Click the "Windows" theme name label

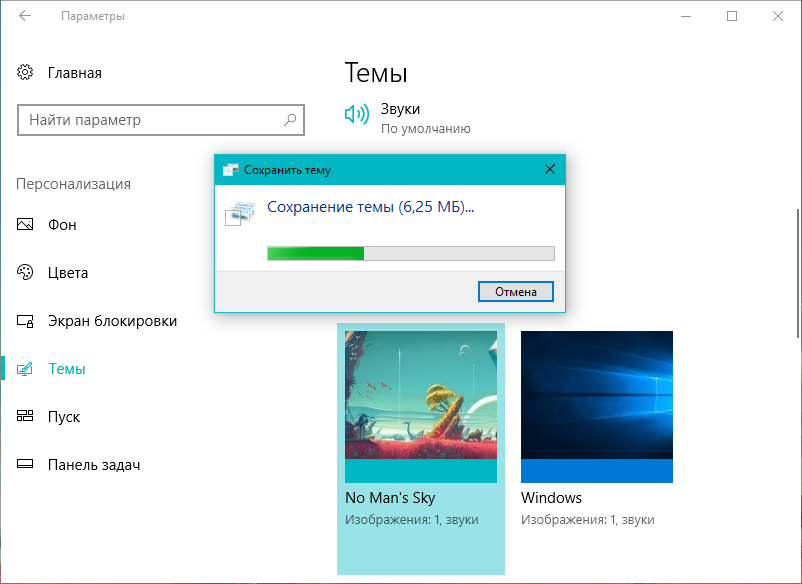pos(551,498)
